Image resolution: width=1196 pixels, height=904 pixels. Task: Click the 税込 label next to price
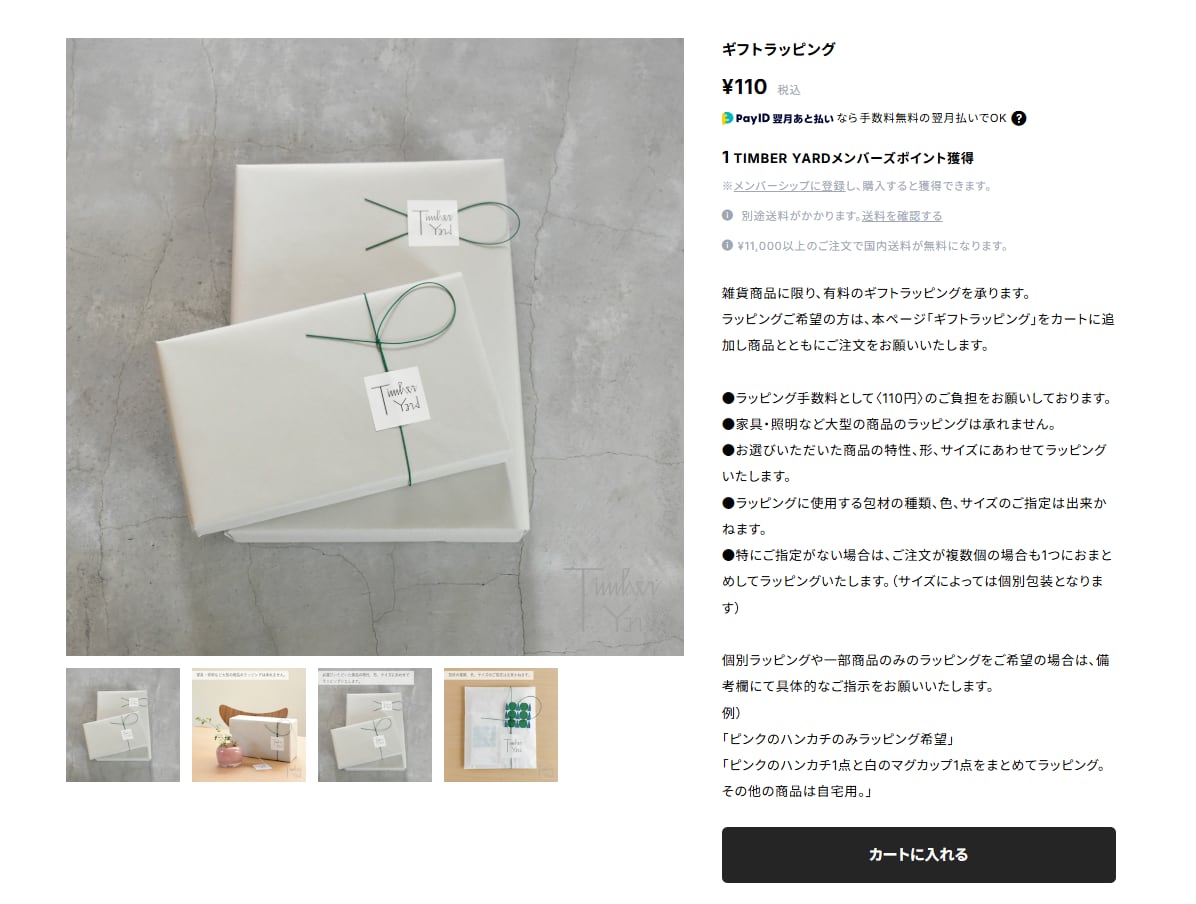(789, 90)
